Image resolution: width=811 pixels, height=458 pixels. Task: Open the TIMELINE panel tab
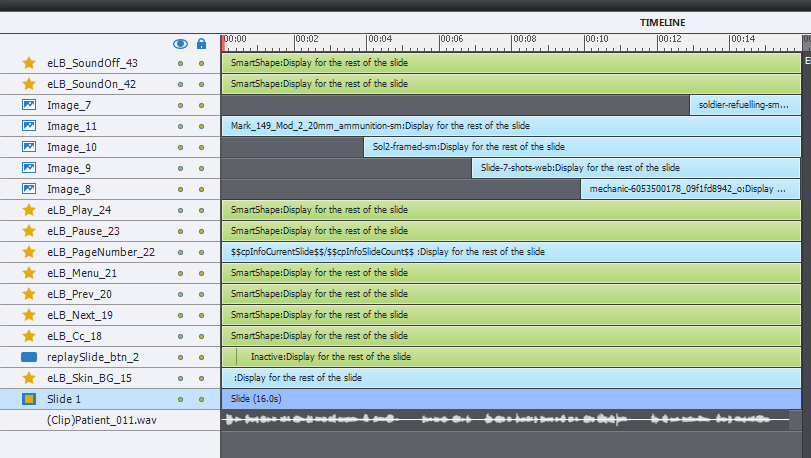click(x=663, y=22)
